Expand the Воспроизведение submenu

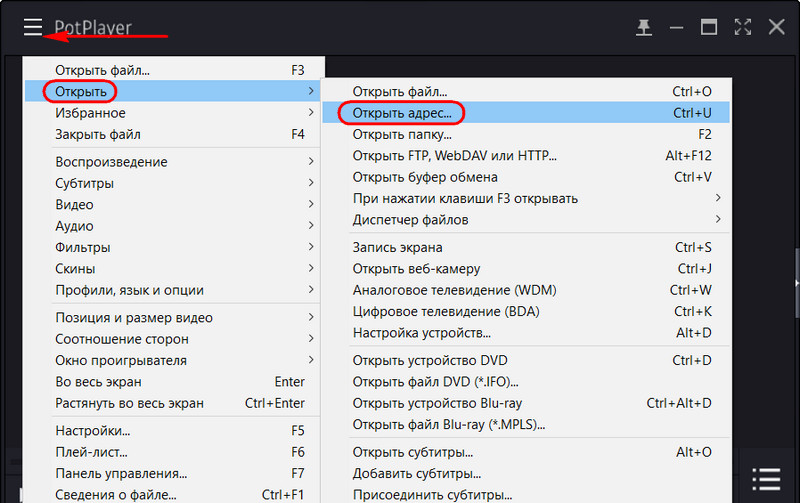coord(173,162)
